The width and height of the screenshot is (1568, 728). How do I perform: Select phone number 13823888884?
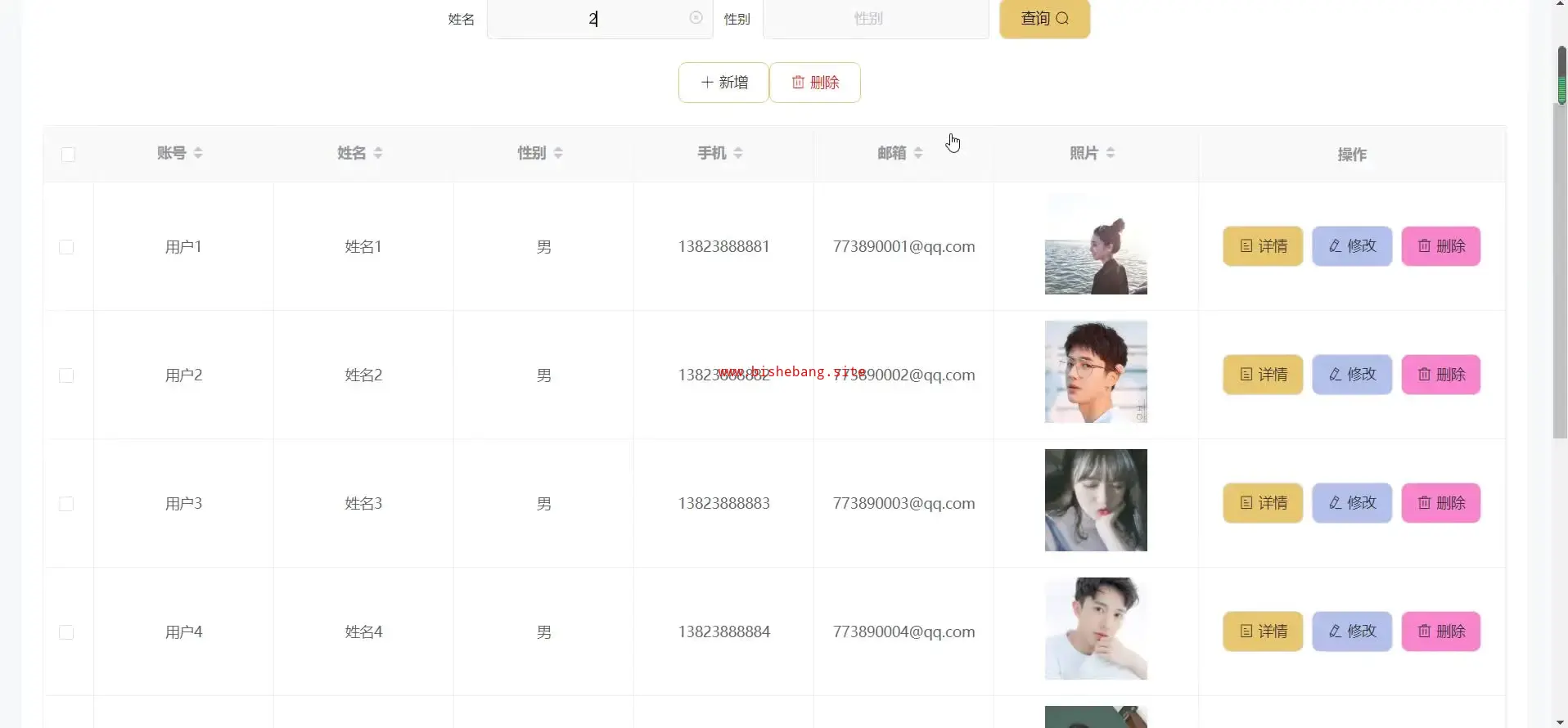point(723,632)
